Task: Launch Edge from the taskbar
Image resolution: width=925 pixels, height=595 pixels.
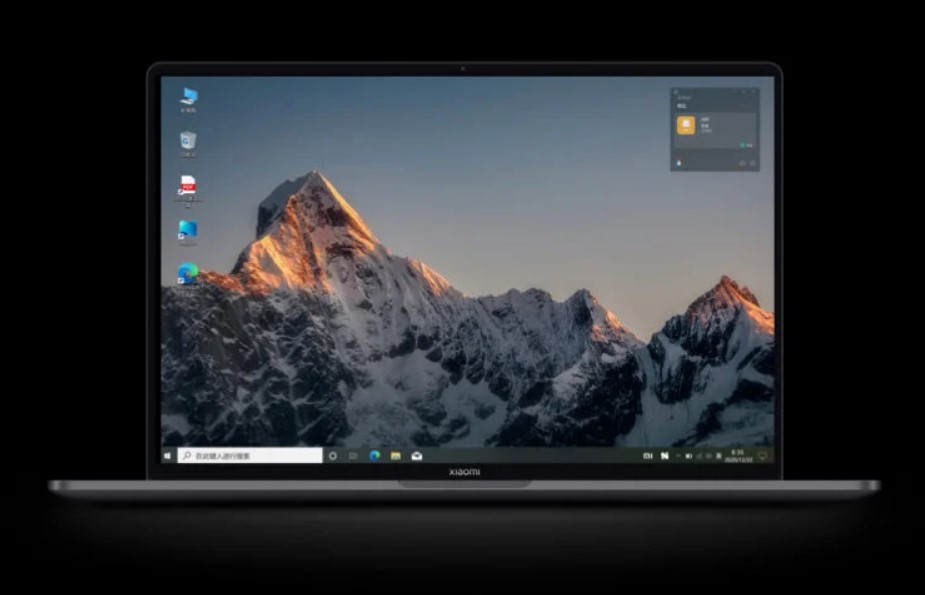Action: pyautogui.click(x=374, y=456)
